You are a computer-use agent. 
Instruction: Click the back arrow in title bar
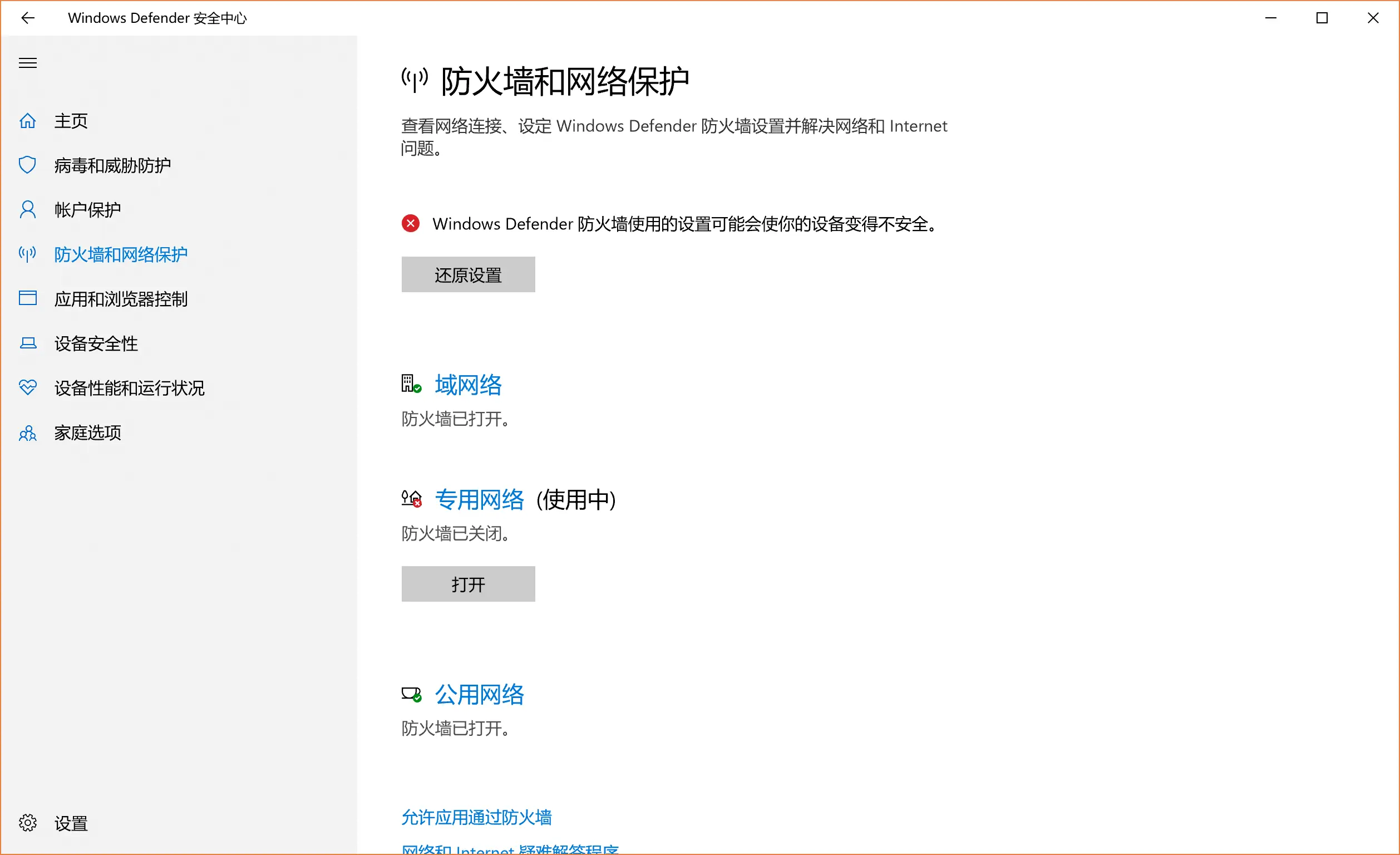(27, 18)
